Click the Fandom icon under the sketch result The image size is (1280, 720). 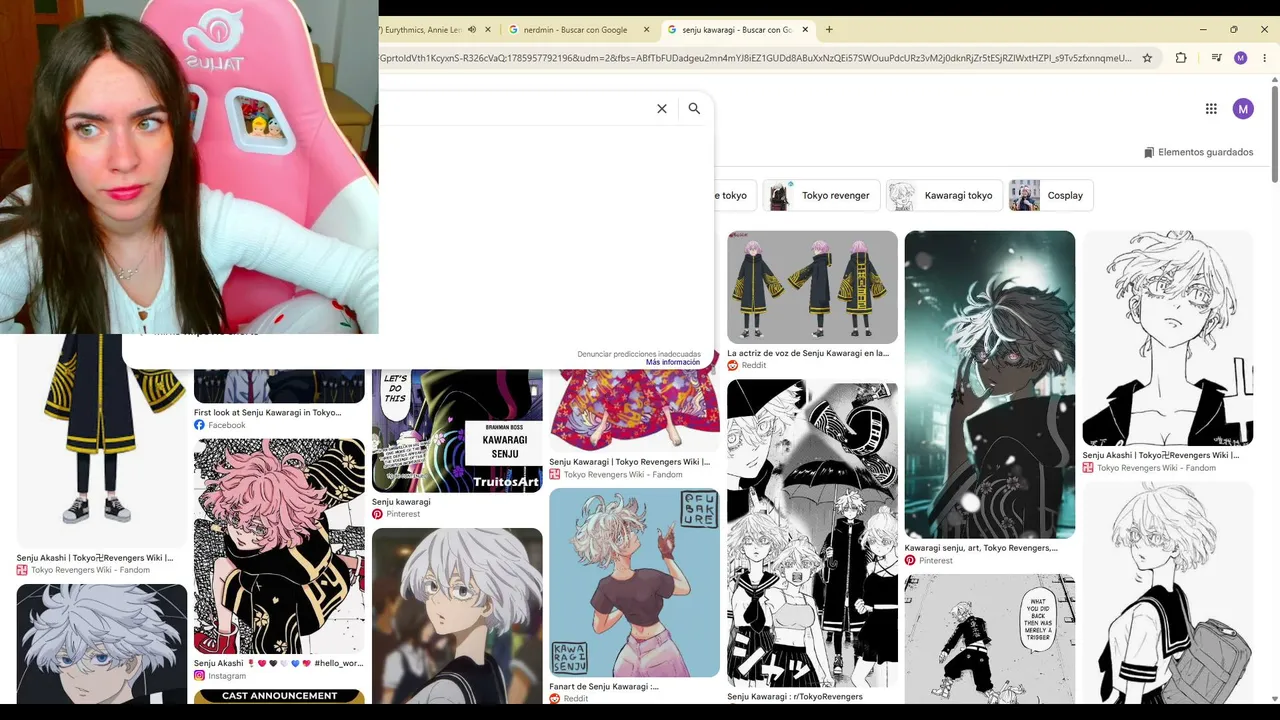1088,468
